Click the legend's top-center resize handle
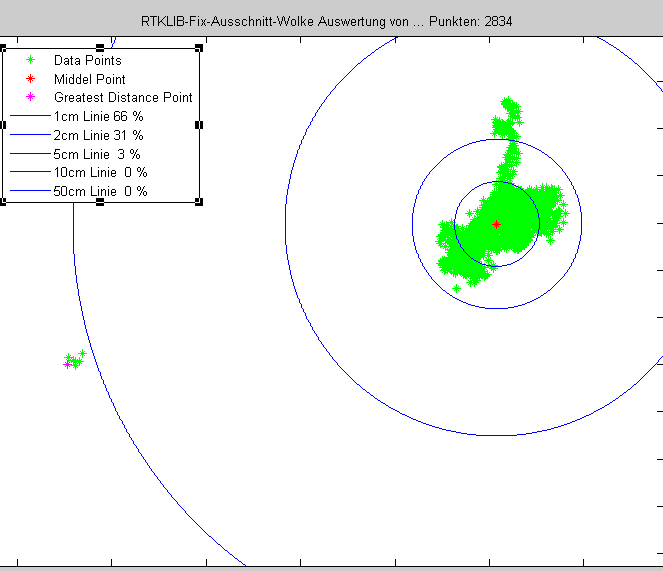 point(100,47)
